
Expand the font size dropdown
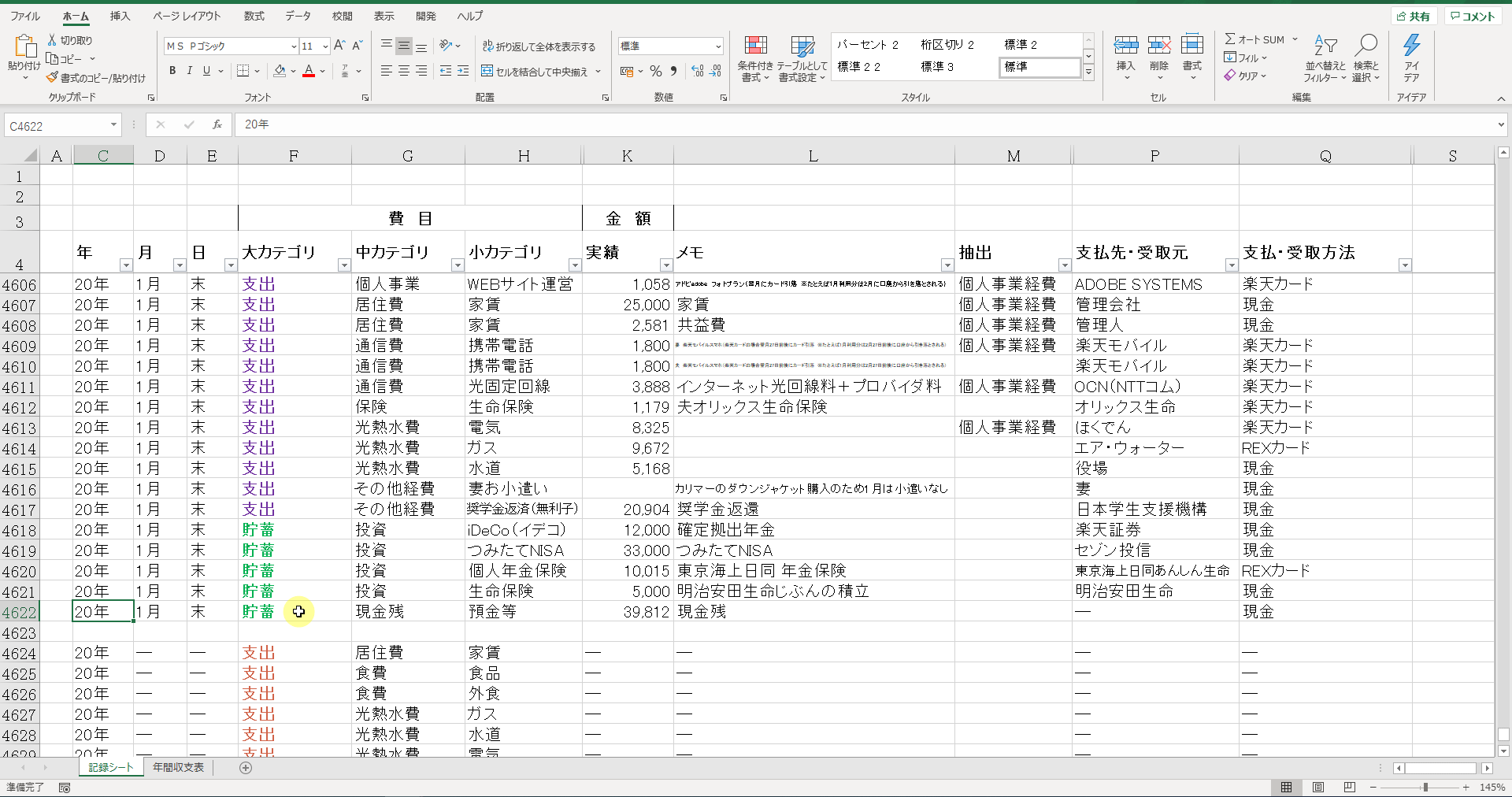point(325,46)
